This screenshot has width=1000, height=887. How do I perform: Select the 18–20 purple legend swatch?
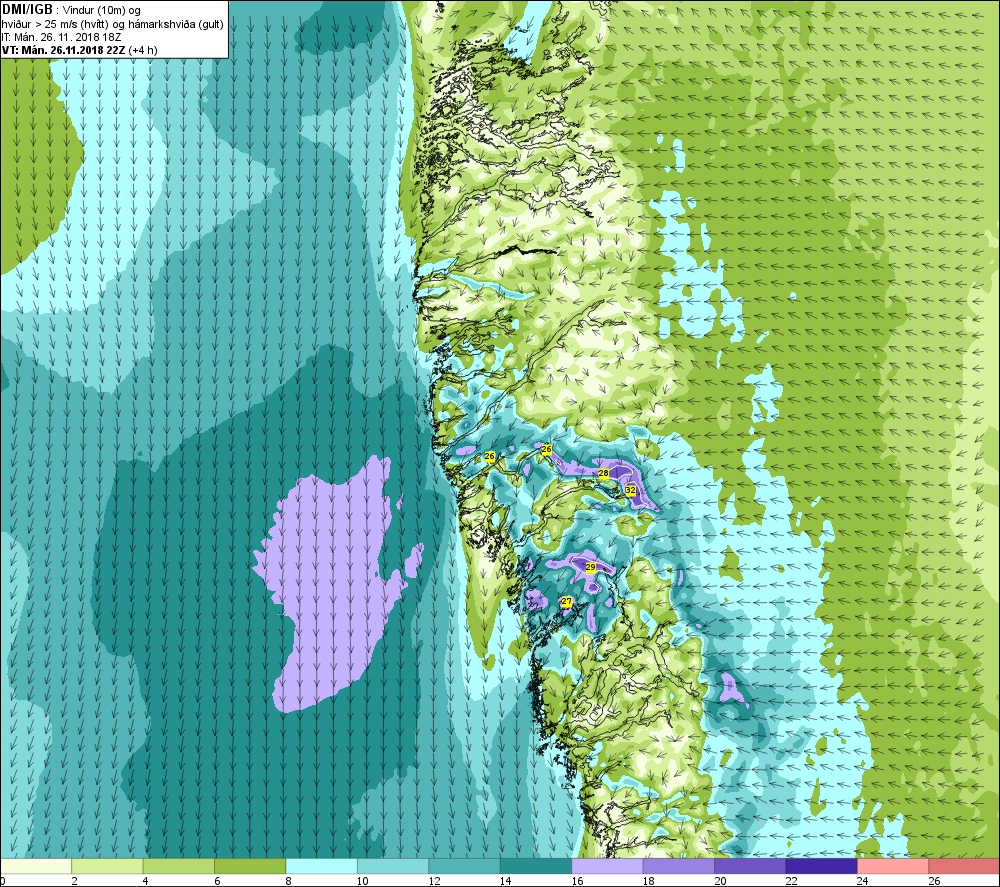(x=679, y=866)
